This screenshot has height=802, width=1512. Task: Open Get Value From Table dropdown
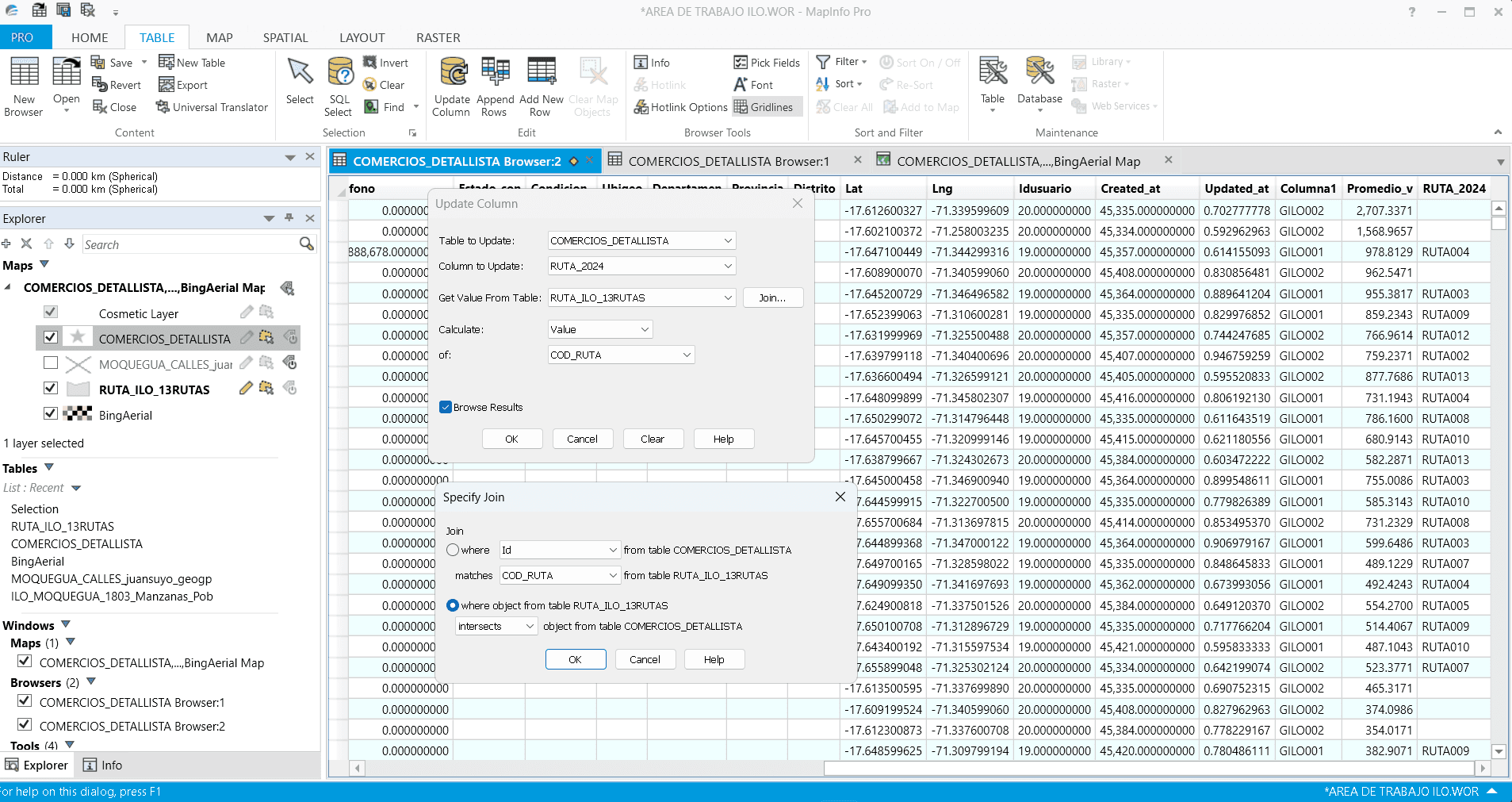[641, 297]
